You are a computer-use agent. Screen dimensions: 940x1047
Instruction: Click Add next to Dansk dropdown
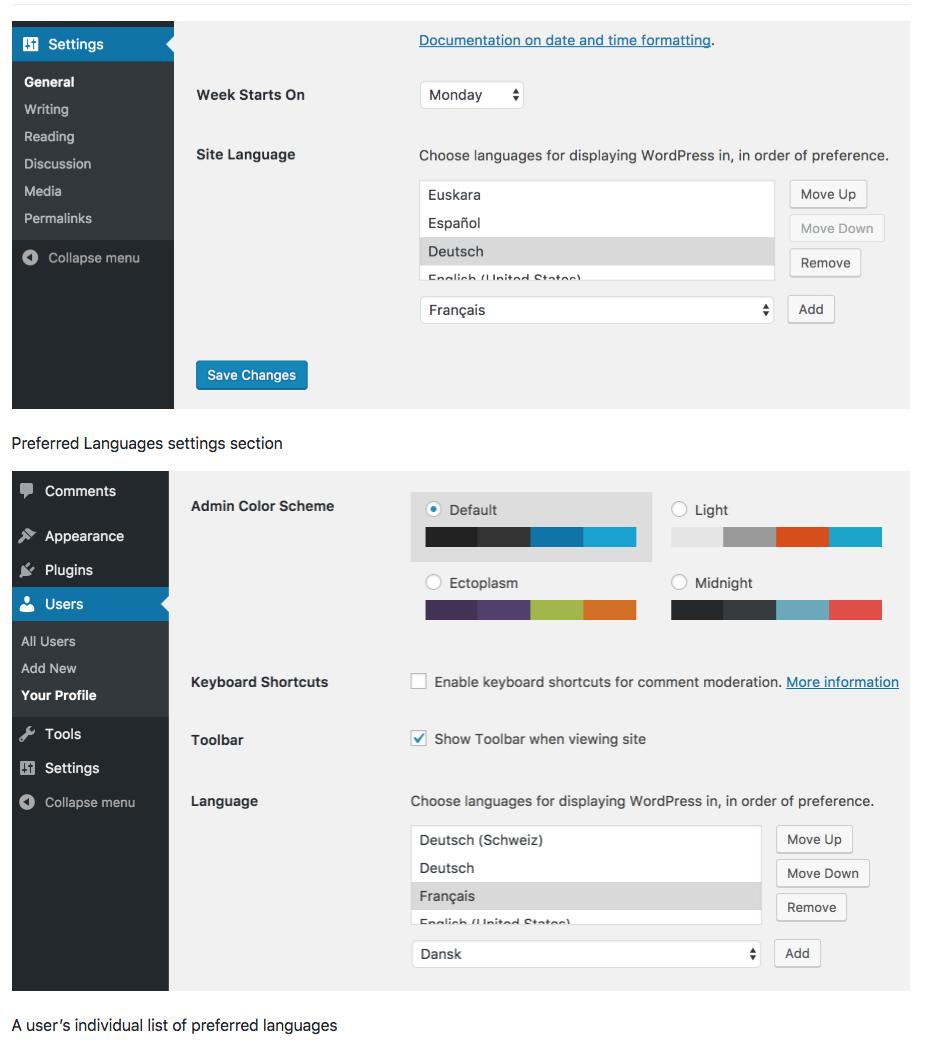click(797, 954)
